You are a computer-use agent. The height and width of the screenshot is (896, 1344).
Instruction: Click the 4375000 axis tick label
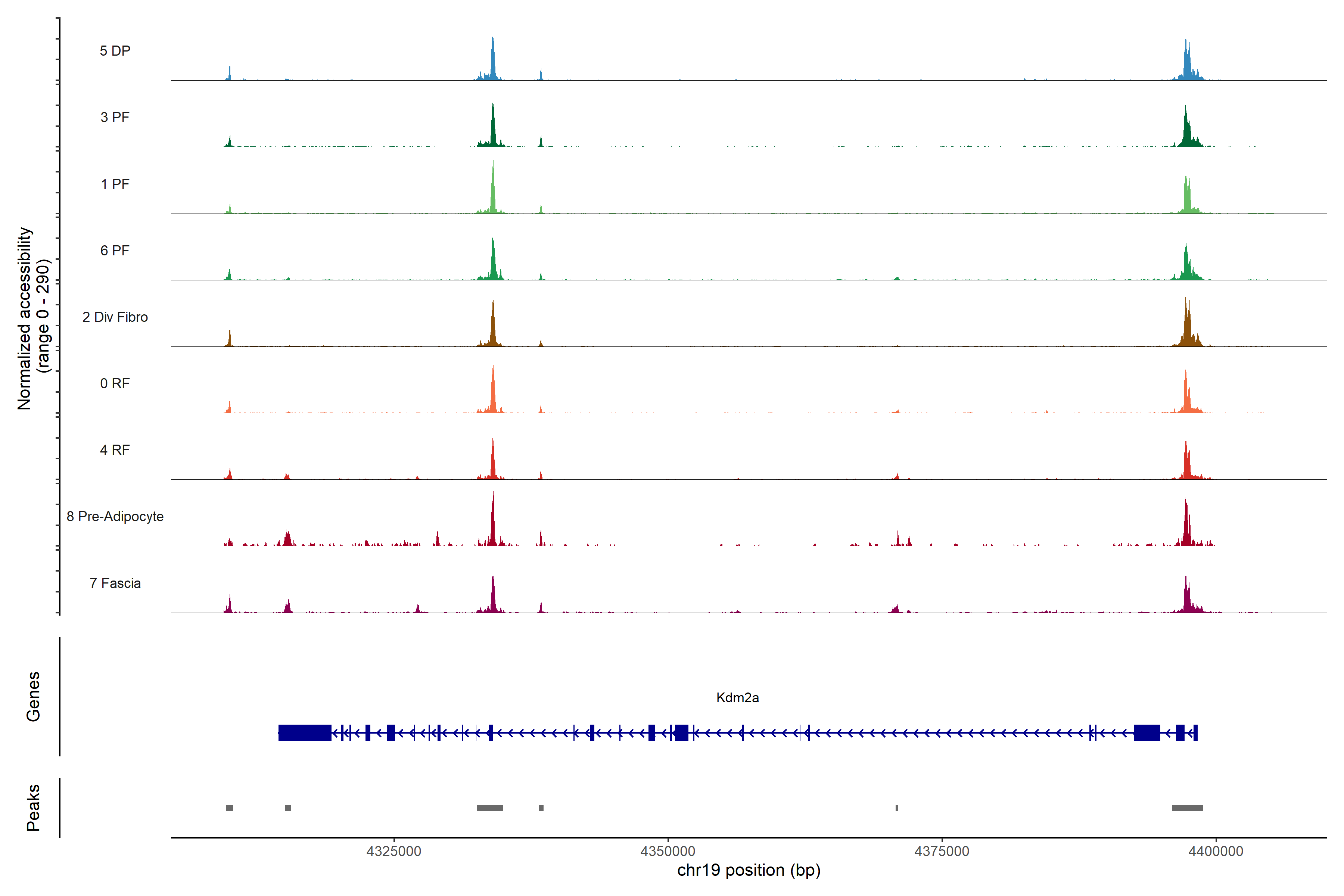tap(942, 851)
